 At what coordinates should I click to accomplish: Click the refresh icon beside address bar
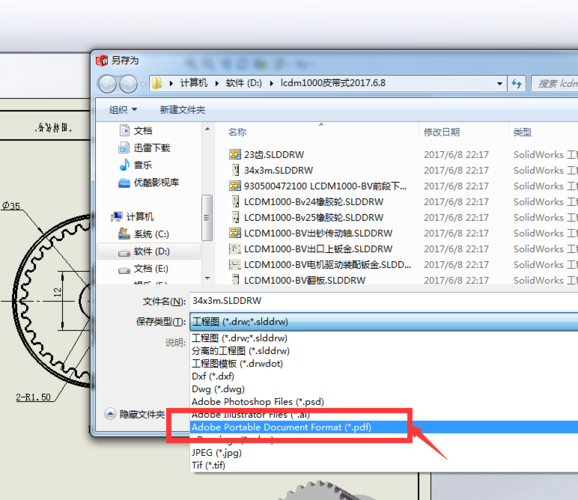tap(516, 84)
